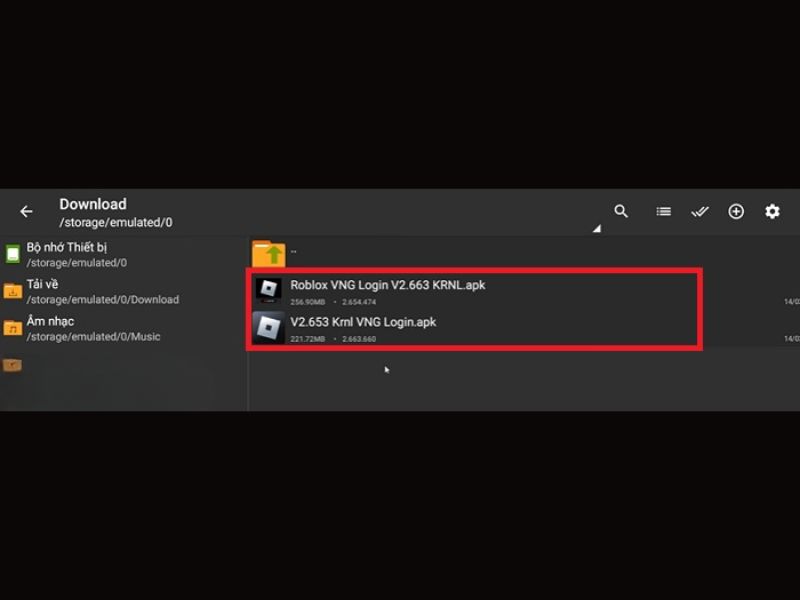Viewport: 800px width, 600px height.
Task: Select the Roblox VNG Login V2.663 KRNL.apk icon
Action: click(x=268, y=290)
